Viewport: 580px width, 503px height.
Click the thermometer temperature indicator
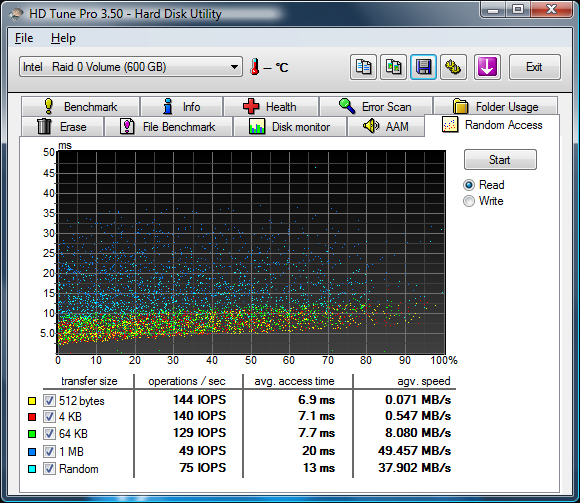point(254,67)
